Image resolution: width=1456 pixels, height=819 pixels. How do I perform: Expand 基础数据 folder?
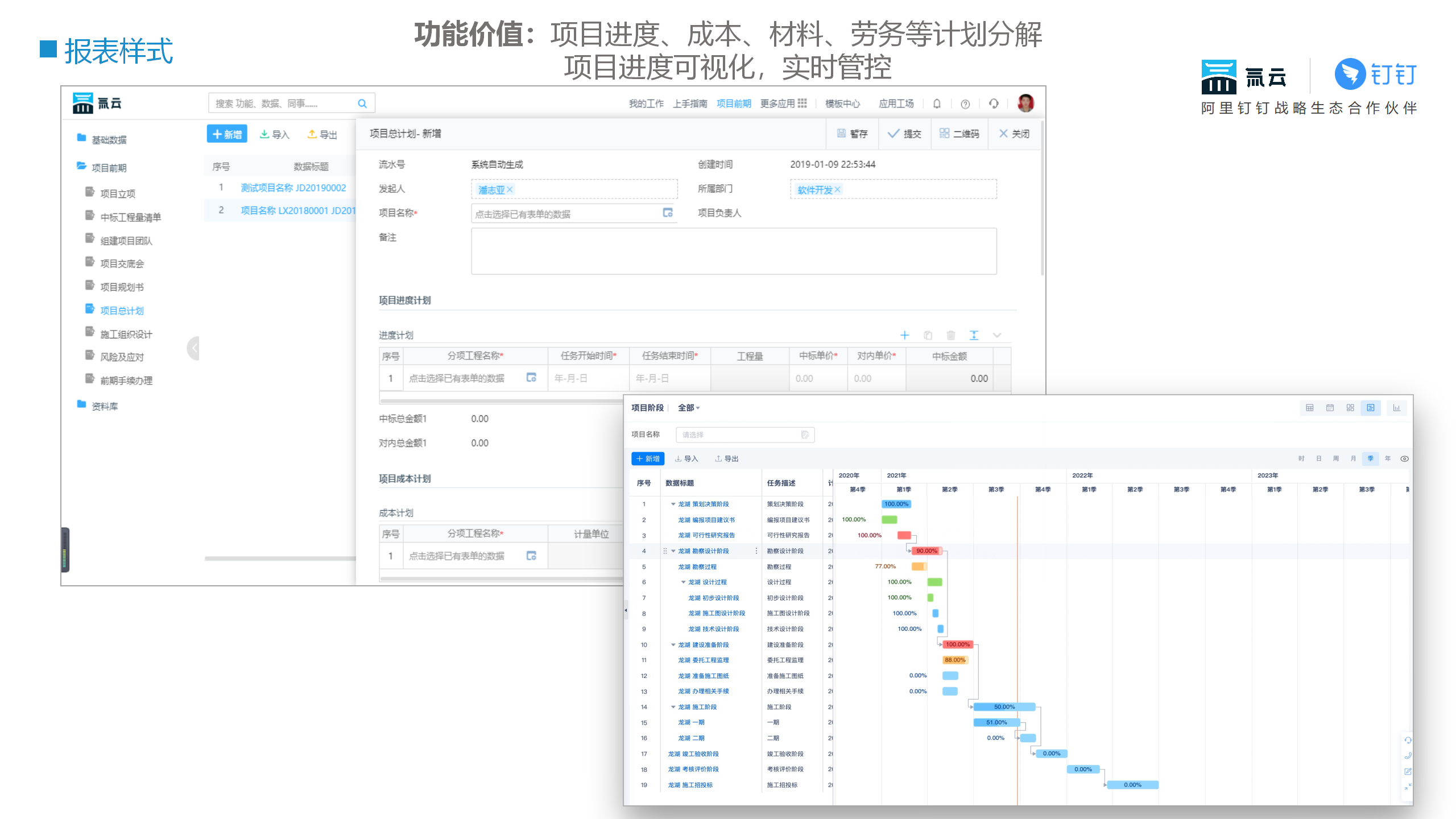pyautogui.click(x=102, y=139)
